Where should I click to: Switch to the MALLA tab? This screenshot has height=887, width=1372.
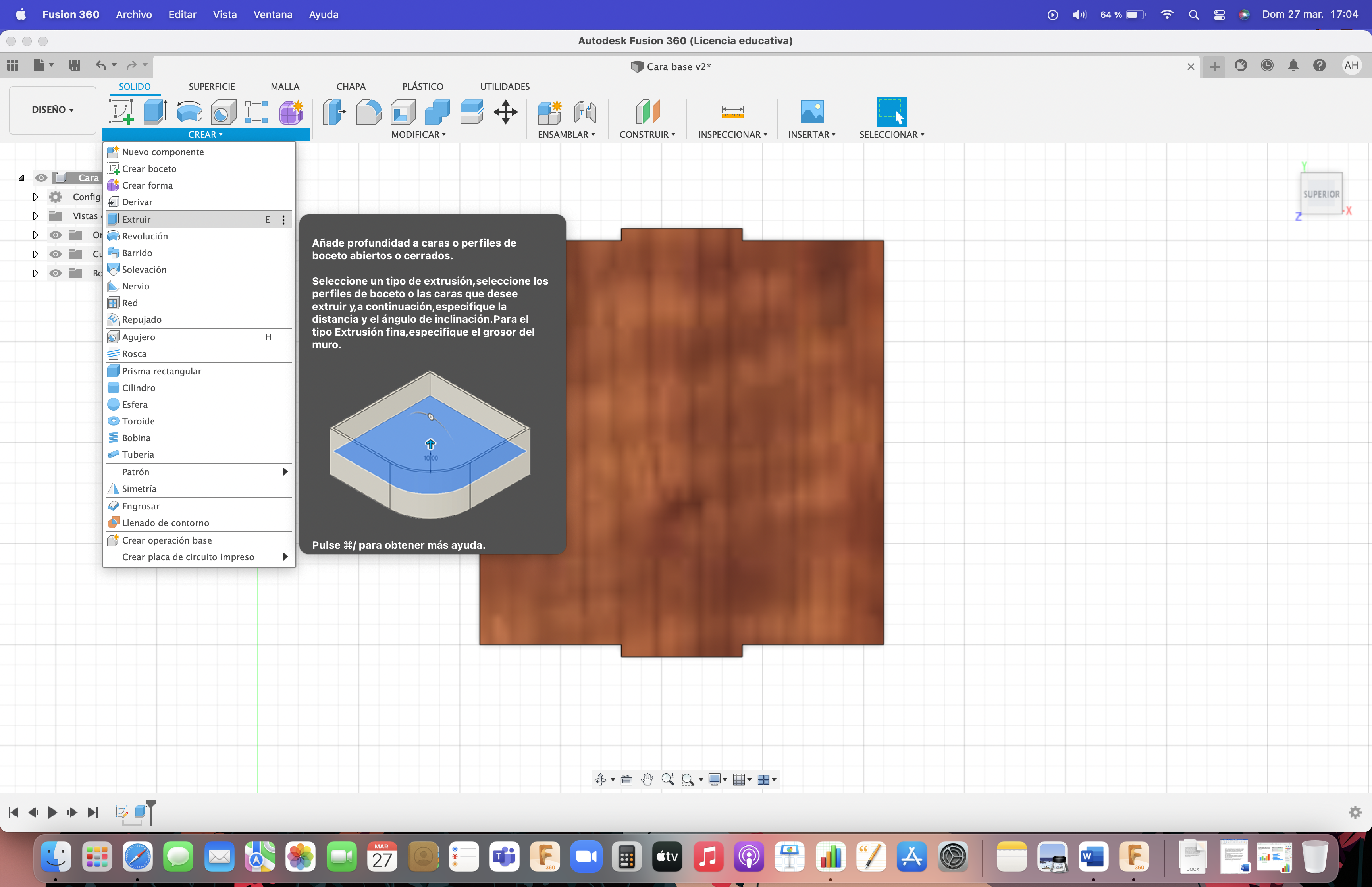pos(285,87)
